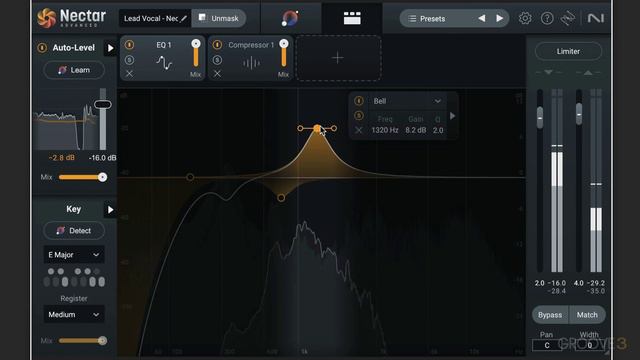
Task: Select the high-pass filter node
Action: (x=190, y=177)
